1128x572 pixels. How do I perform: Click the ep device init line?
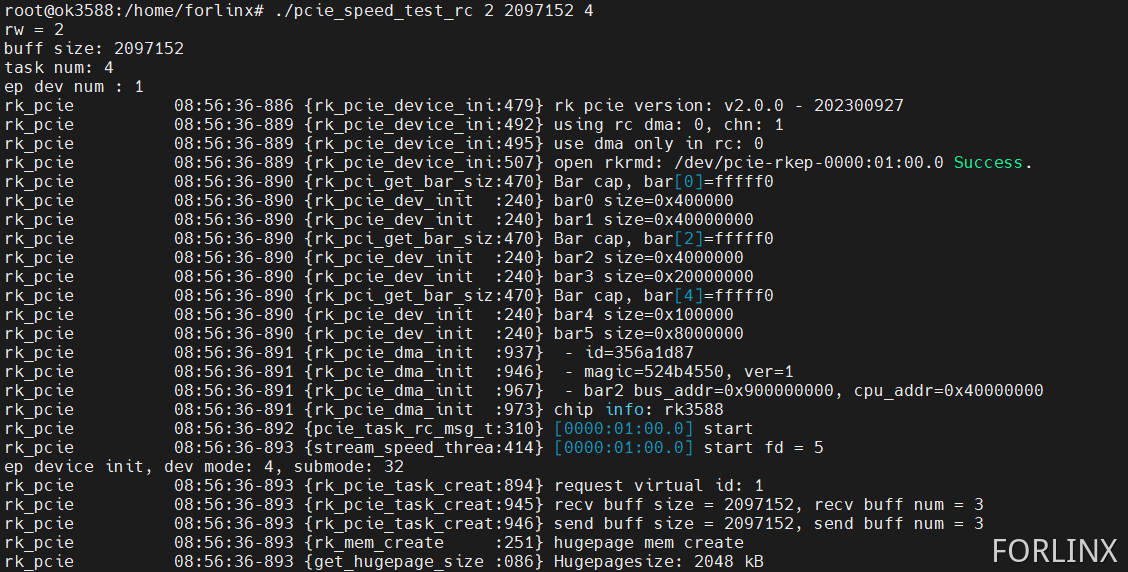click(x=204, y=466)
